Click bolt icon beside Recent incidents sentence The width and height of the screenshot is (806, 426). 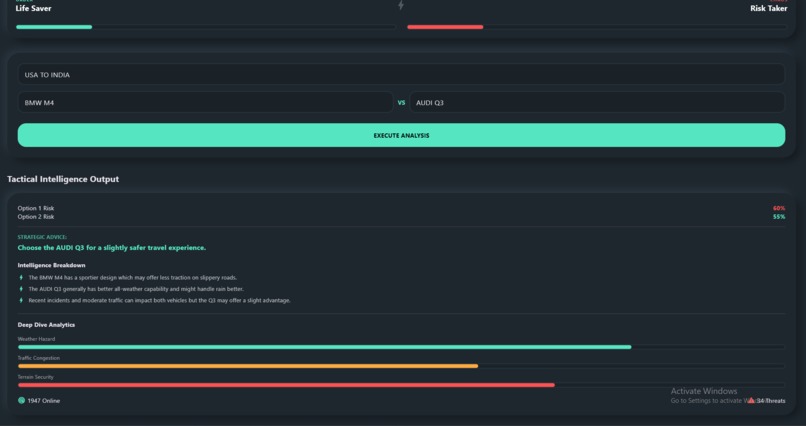coord(21,300)
